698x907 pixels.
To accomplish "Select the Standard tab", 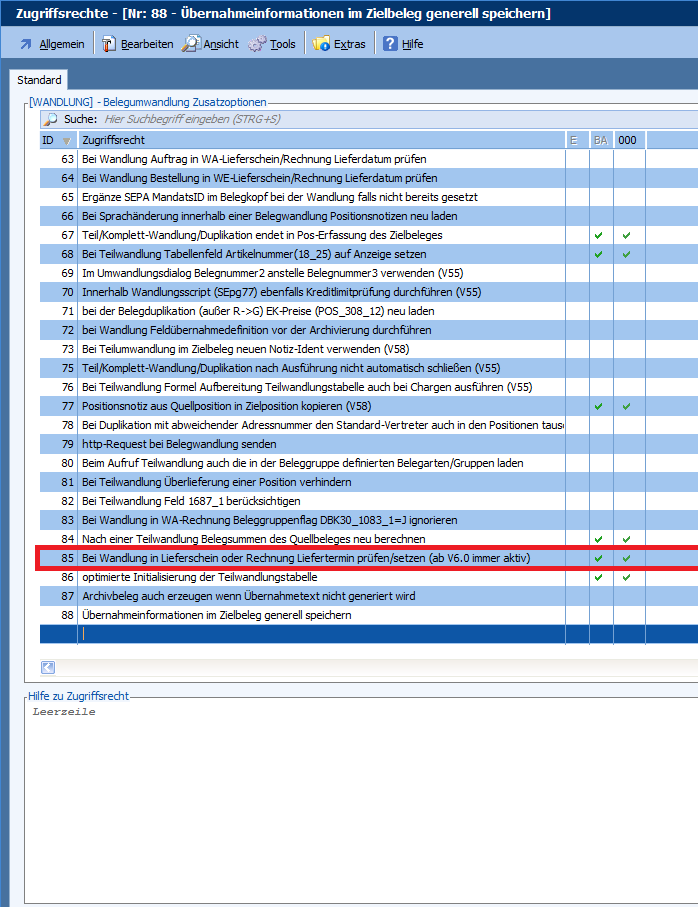I will pos(39,80).
